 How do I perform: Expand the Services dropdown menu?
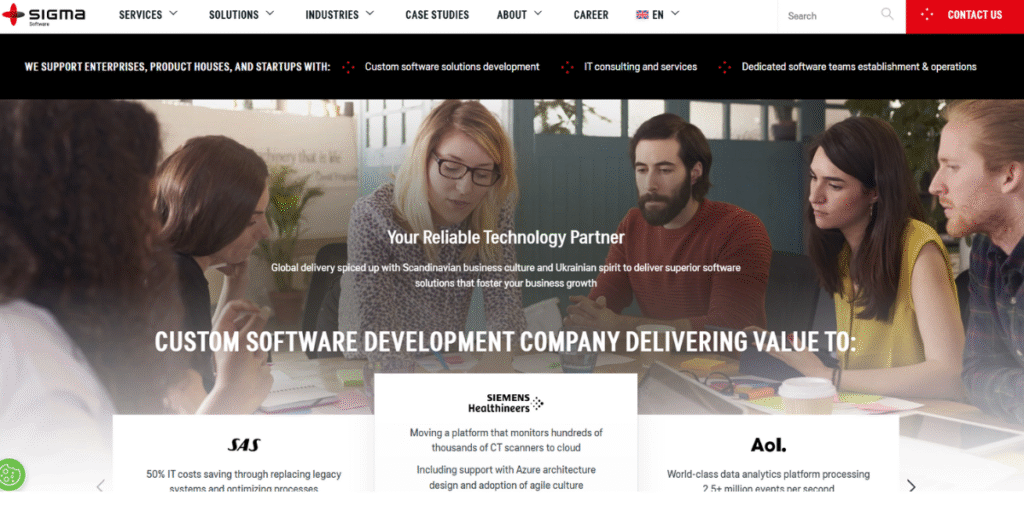tap(148, 14)
